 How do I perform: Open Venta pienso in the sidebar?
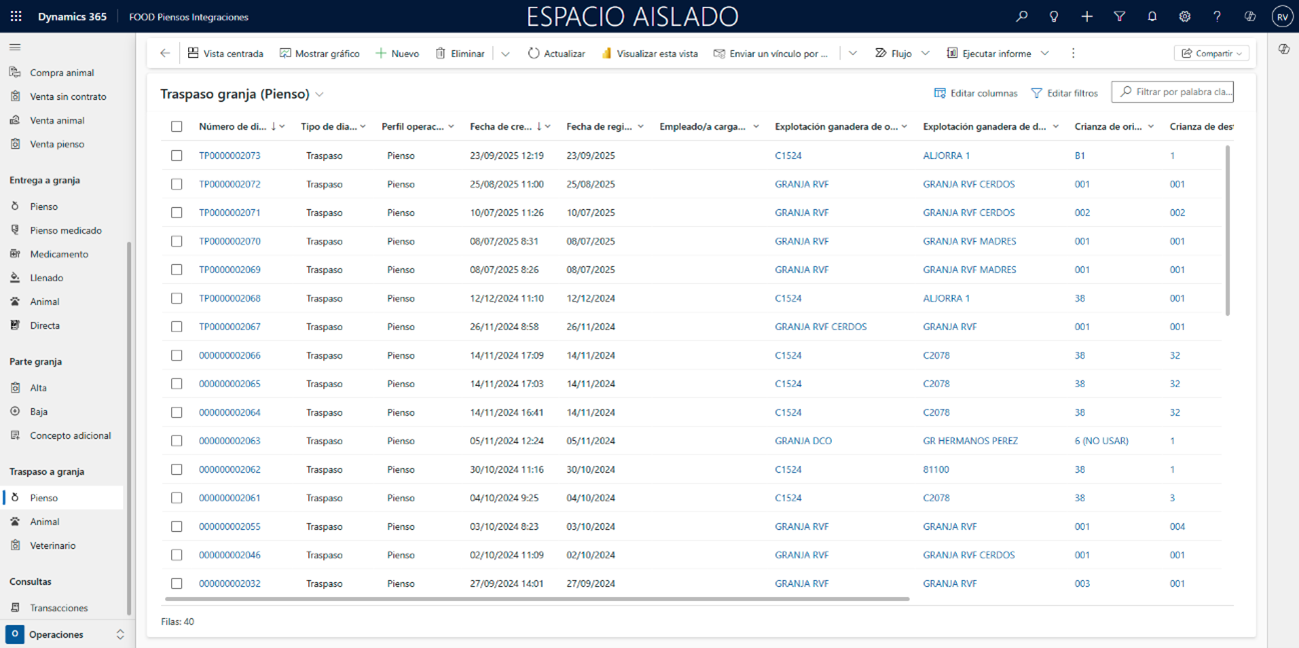coord(57,144)
